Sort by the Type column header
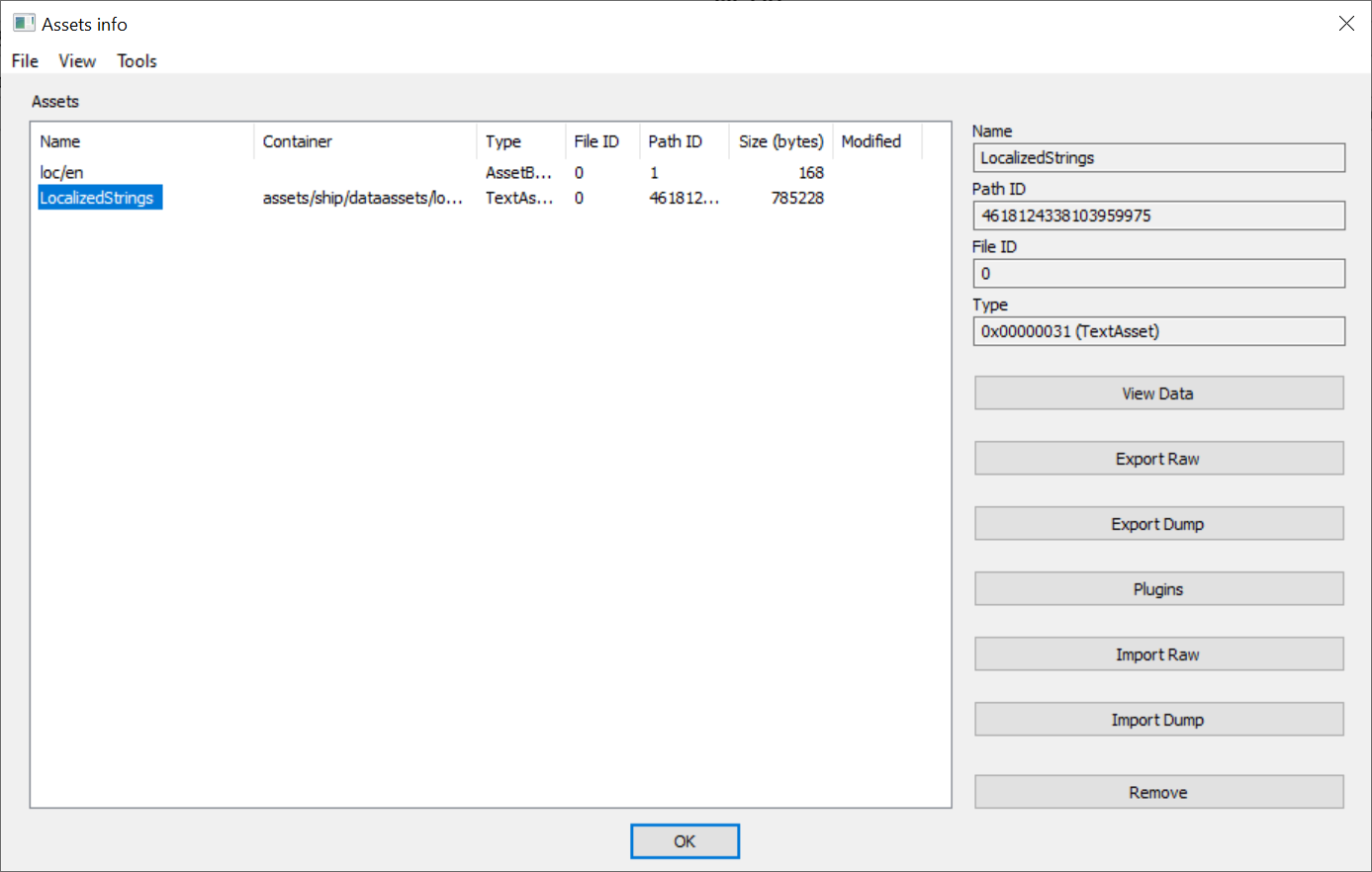 click(520, 141)
